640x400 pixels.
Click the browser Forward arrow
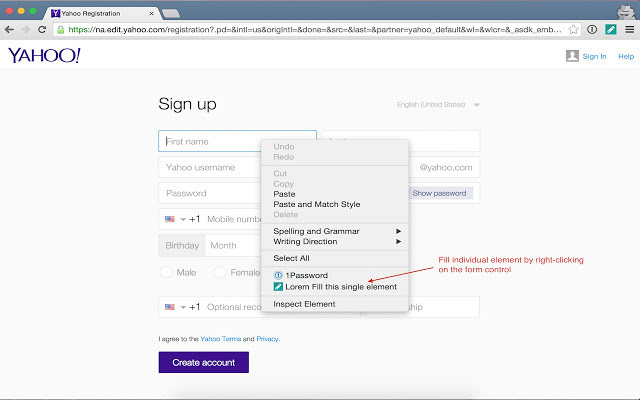click(26, 29)
